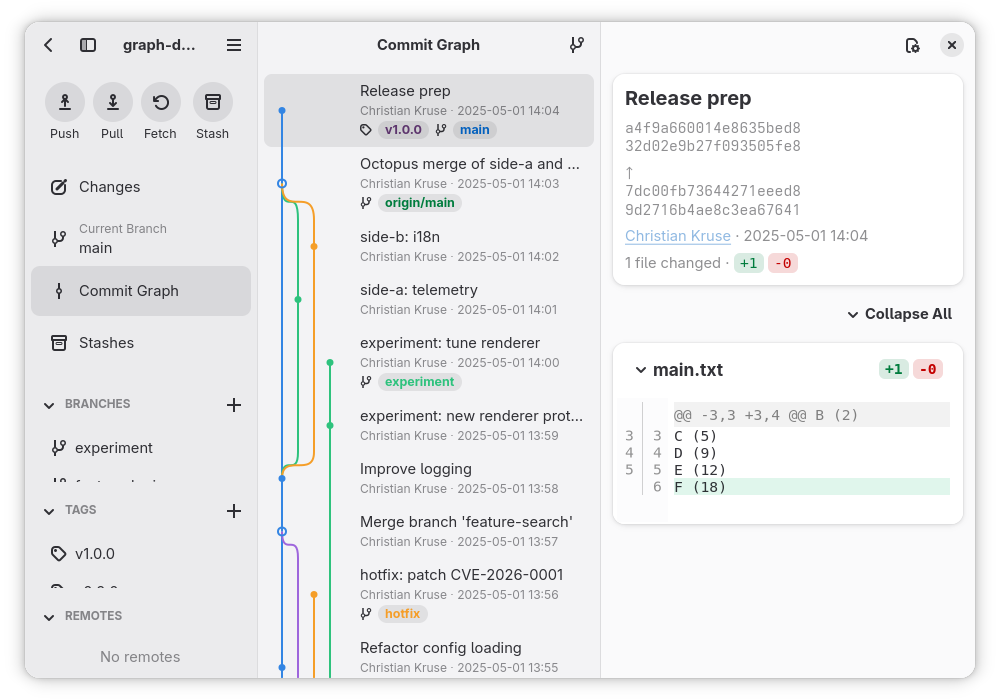Screen dimensions: 1000x700
Task: Add a new tag with plus icon
Action: (234, 511)
